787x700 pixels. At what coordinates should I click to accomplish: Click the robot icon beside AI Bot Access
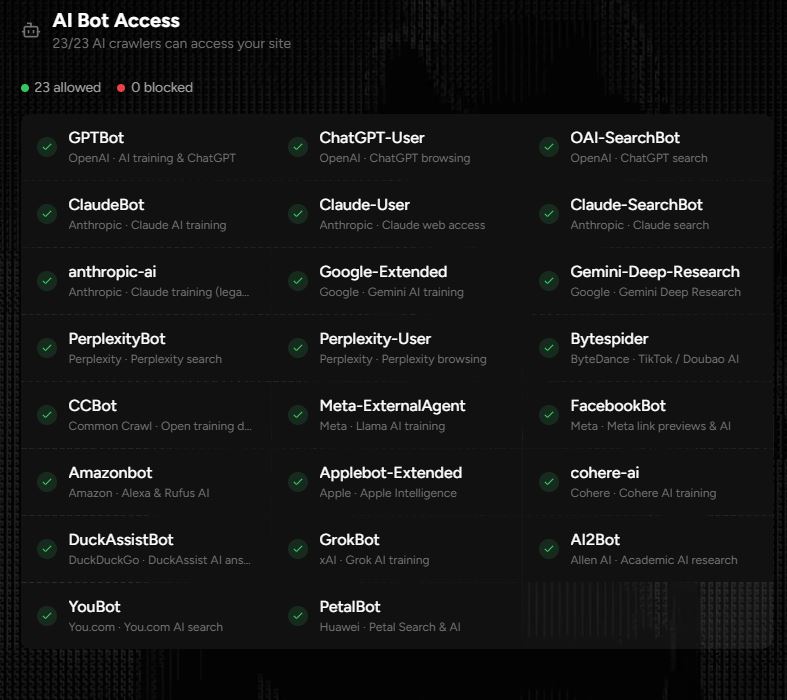click(31, 31)
